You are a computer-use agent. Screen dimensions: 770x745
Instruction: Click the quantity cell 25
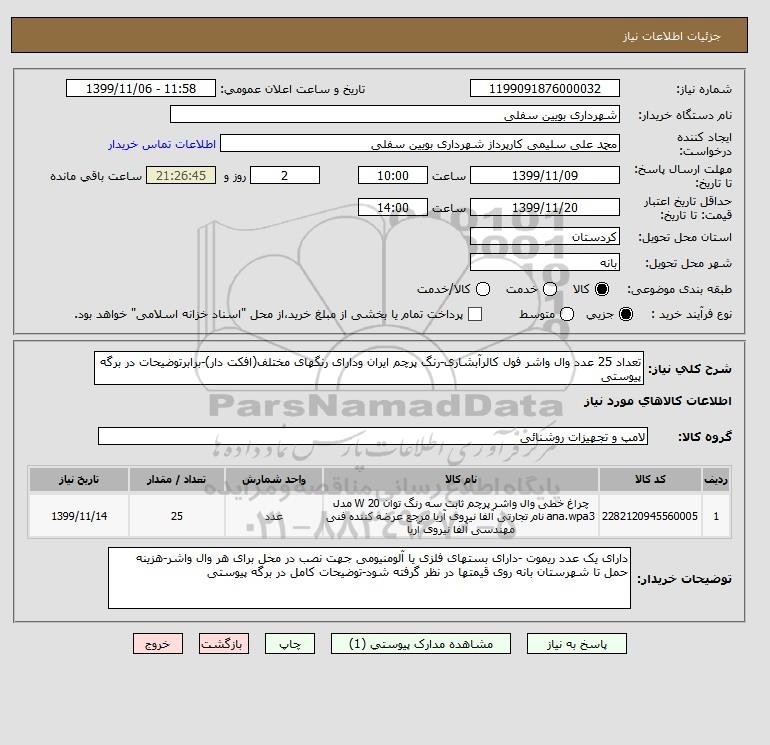click(177, 516)
